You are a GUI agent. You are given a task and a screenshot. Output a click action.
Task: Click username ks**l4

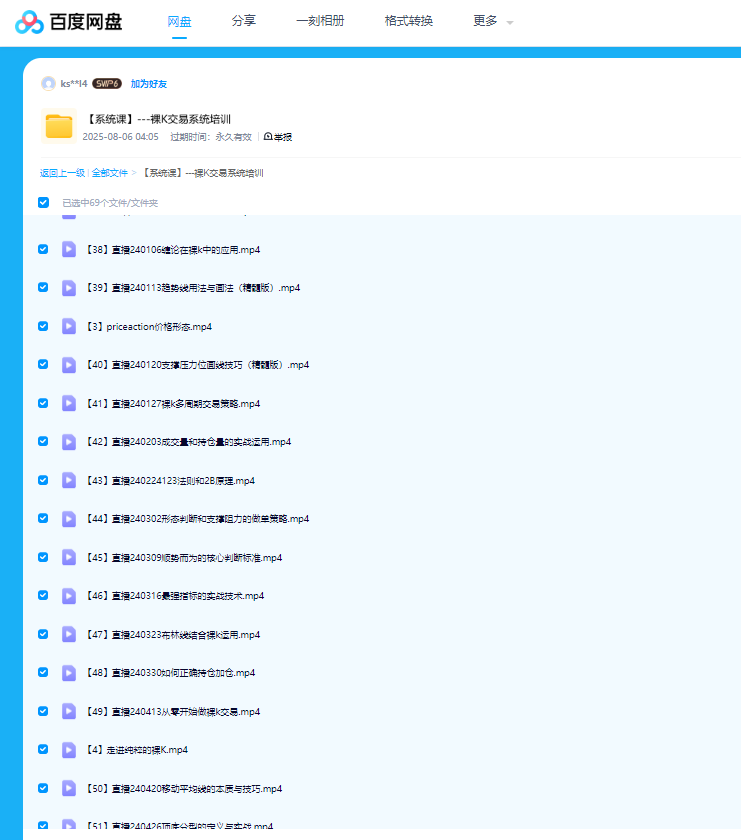pos(74,84)
